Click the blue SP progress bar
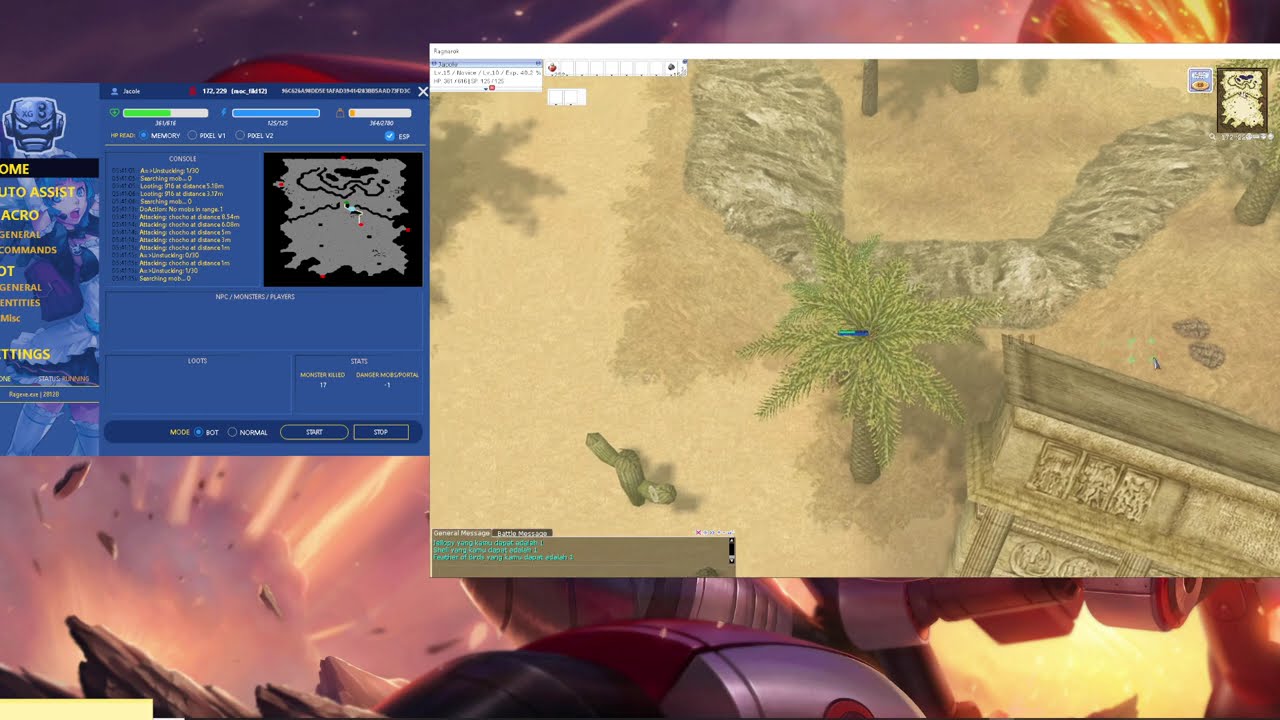Viewport: 1280px width, 720px height. click(276, 113)
